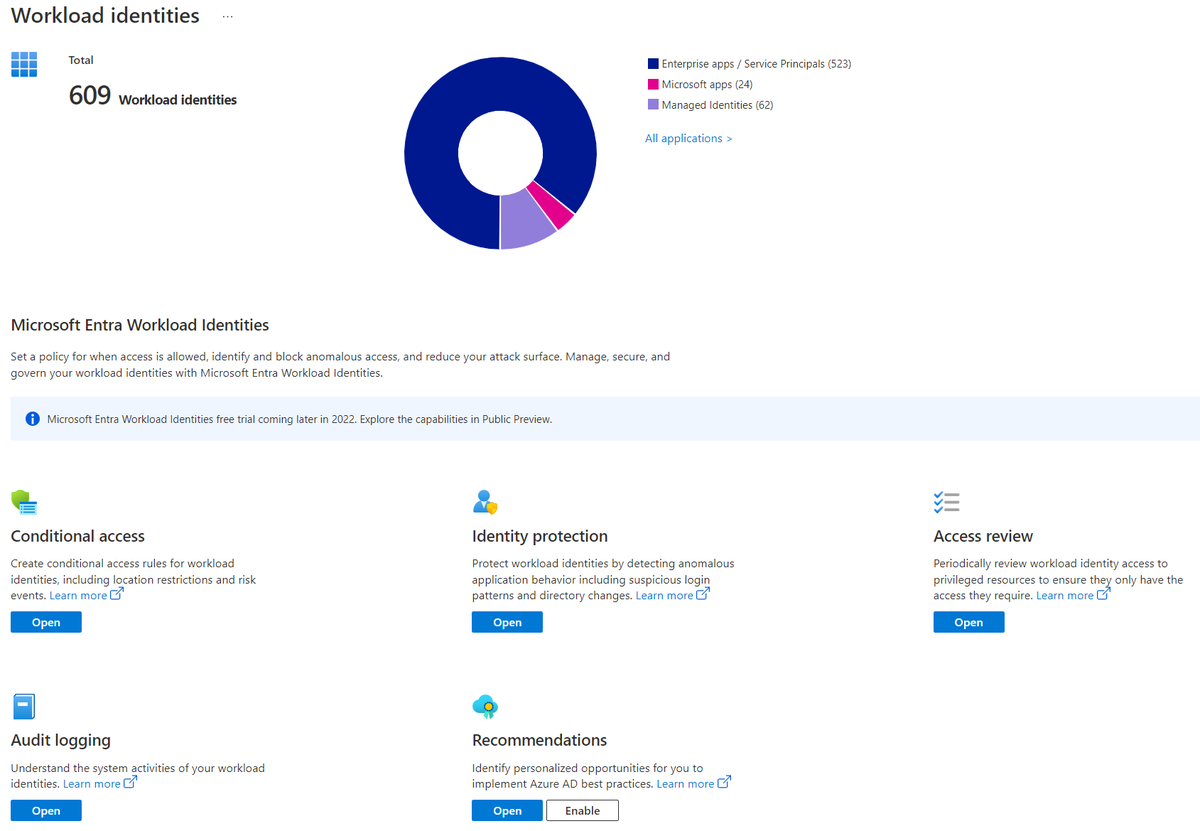Image resolution: width=1200 pixels, height=831 pixels.
Task: Click the Enterprise apps / Service Principals (523) legend label
Action: (x=756, y=64)
